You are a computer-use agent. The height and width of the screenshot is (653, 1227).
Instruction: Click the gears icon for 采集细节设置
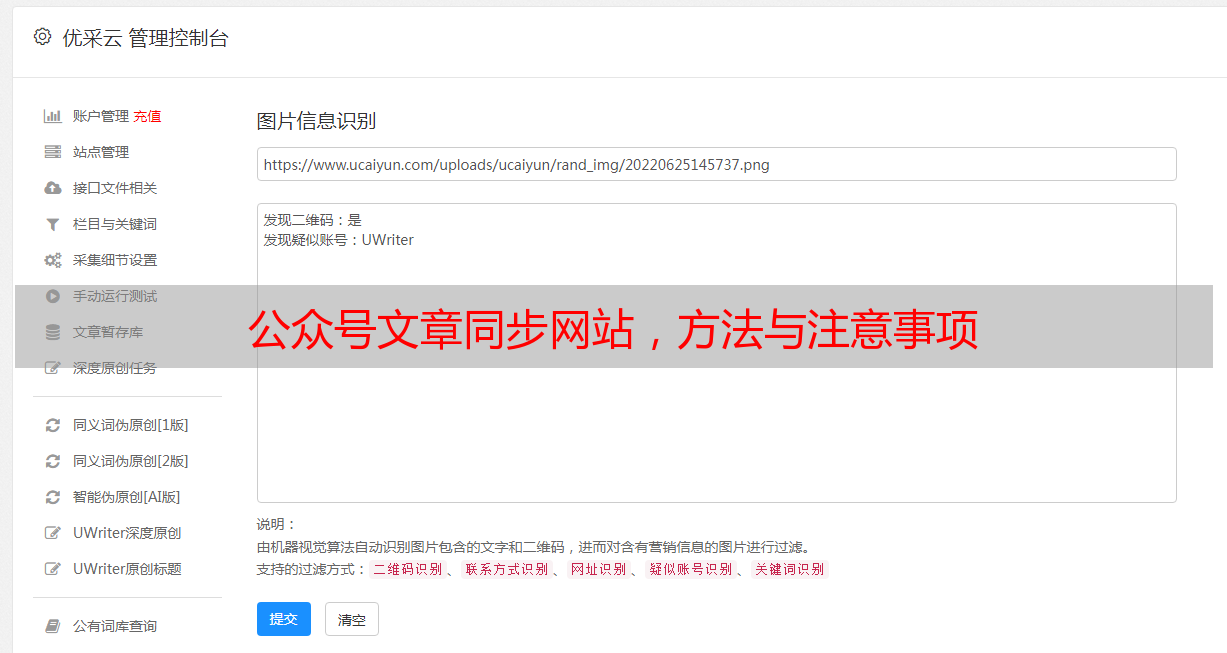(x=53, y=260)
